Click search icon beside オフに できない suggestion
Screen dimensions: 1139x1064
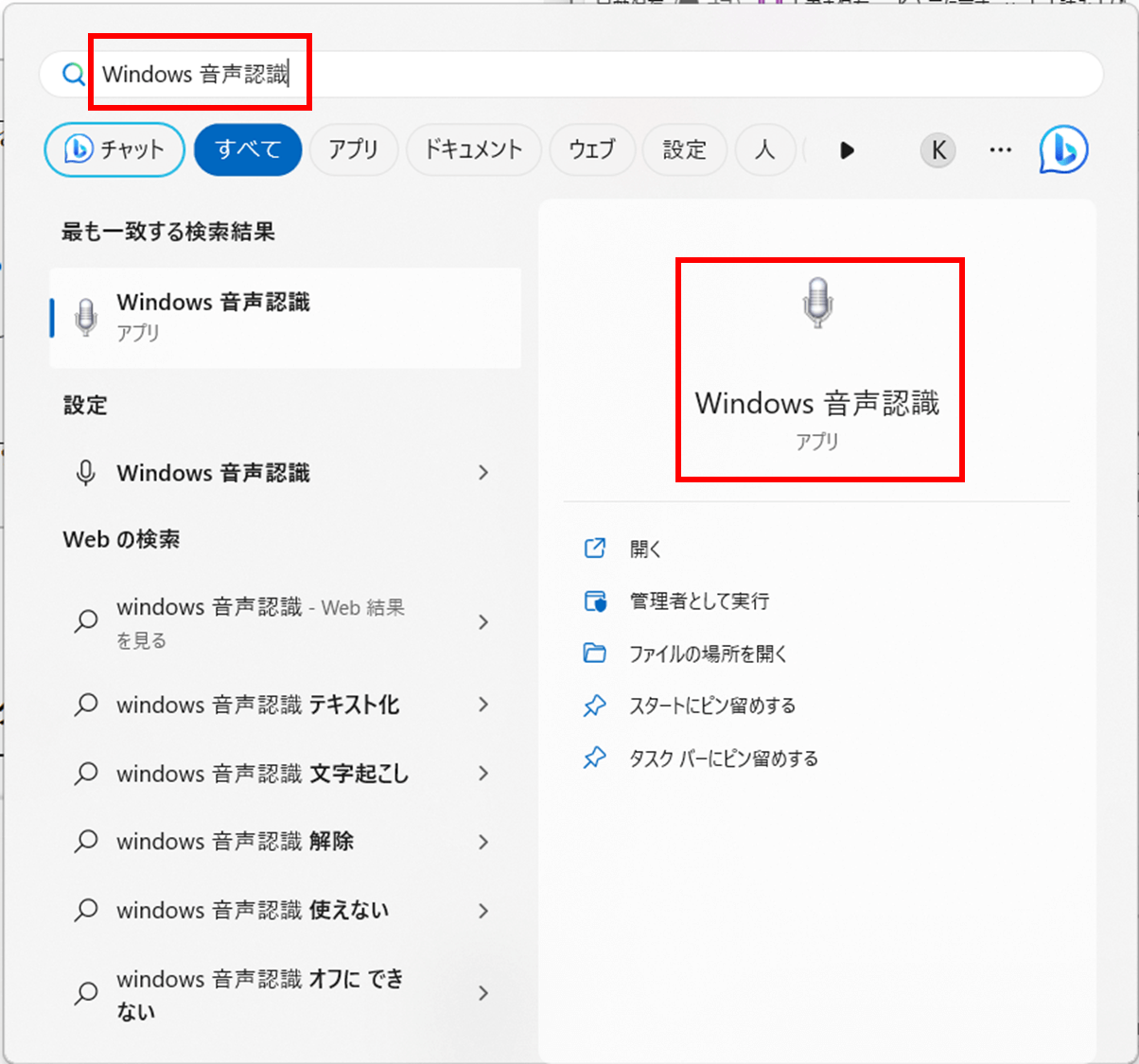click(86, 993)
